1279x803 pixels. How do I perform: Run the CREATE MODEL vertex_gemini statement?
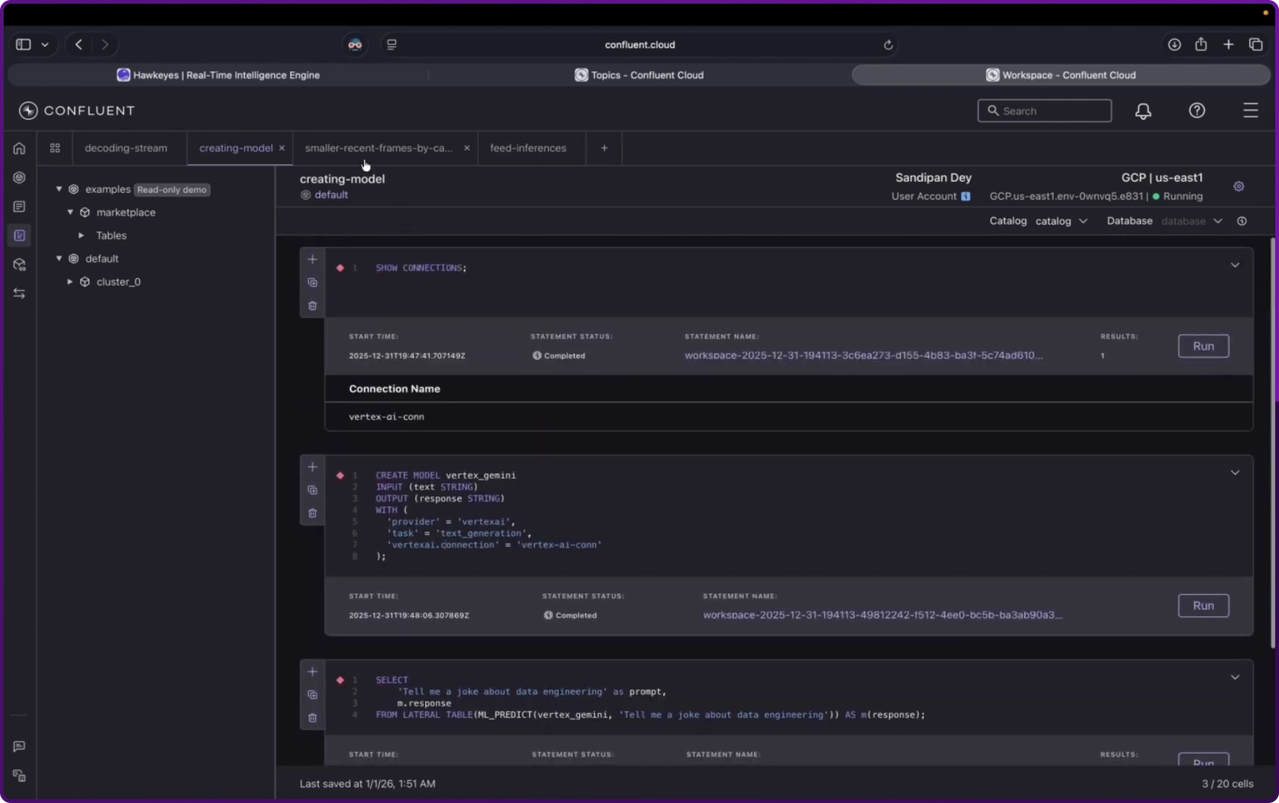point(1203,605)
